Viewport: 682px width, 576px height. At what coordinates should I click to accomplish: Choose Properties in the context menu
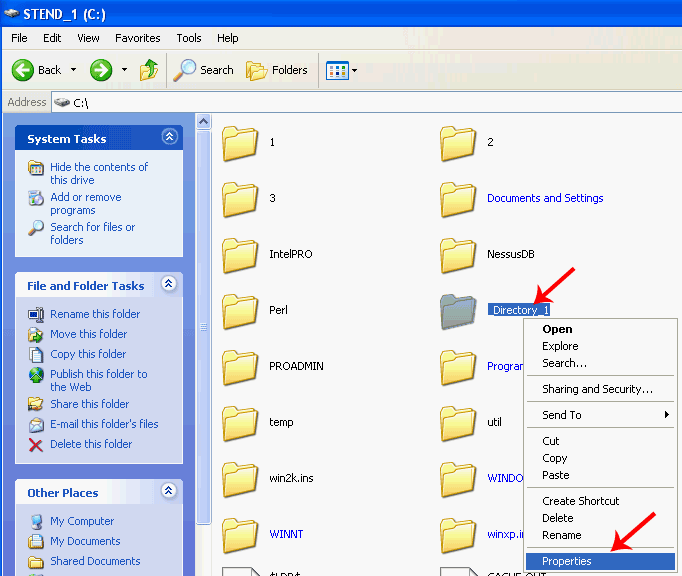600,561
